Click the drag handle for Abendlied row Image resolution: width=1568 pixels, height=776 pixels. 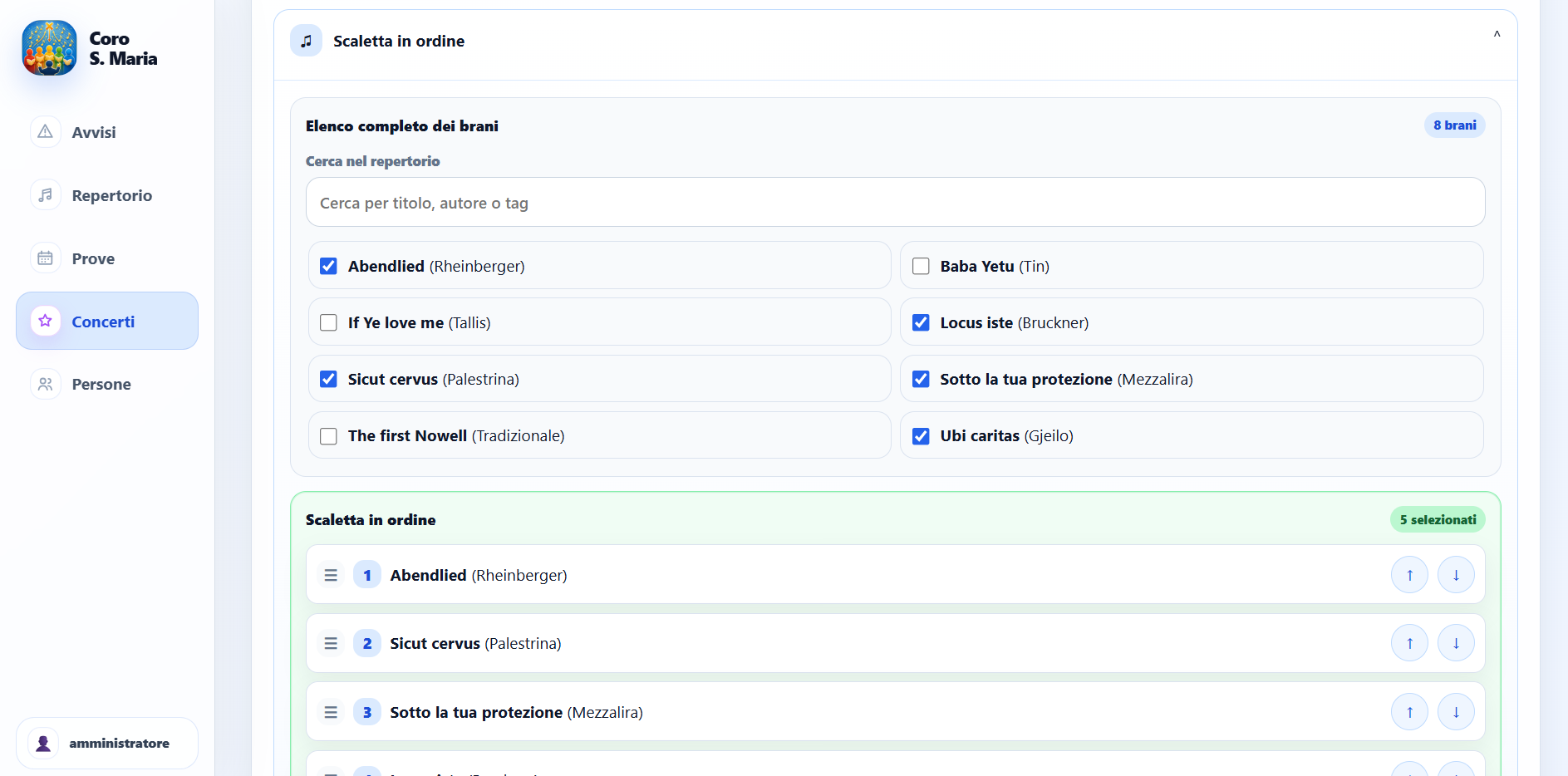pos(331,575)
